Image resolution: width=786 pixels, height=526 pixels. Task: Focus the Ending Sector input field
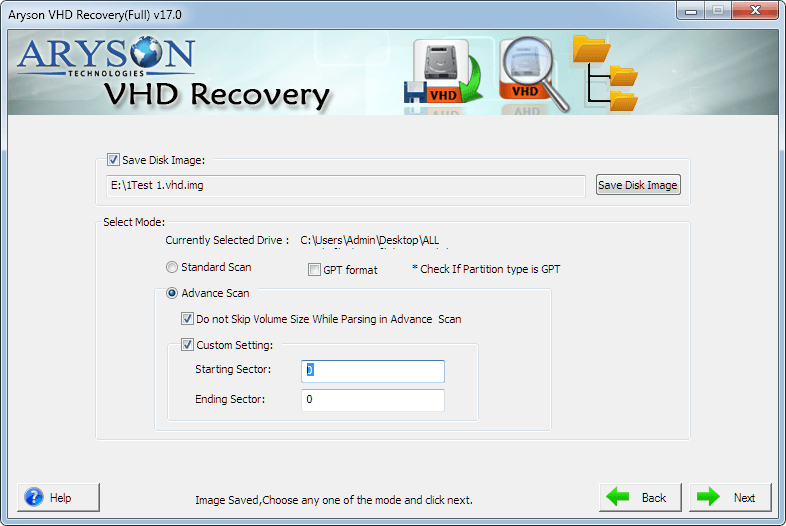point(372,400)
